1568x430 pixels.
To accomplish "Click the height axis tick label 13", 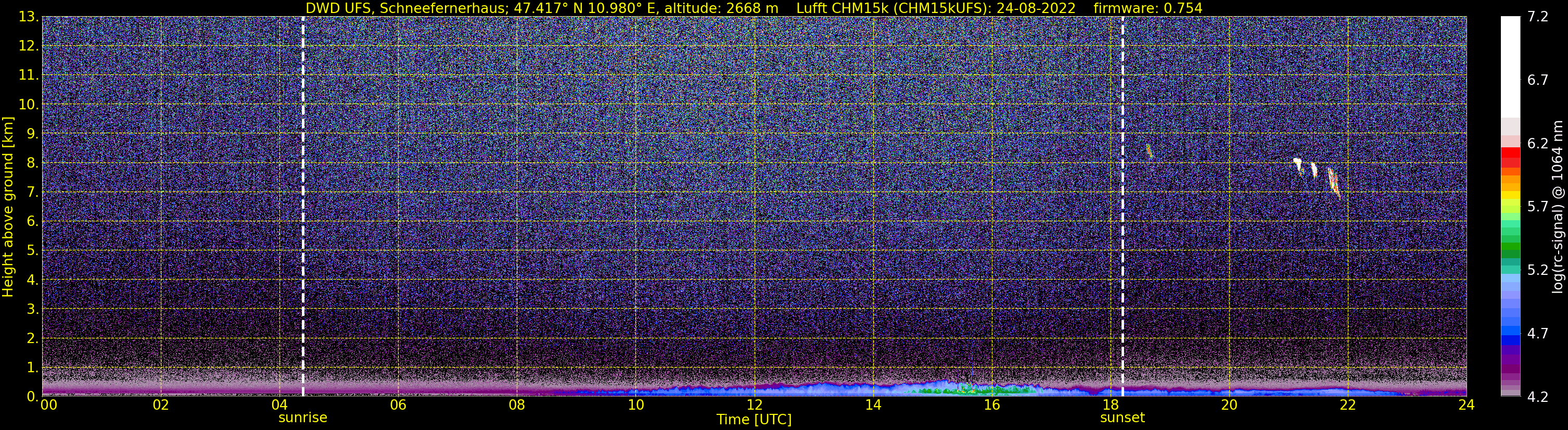I will (29, 17).
